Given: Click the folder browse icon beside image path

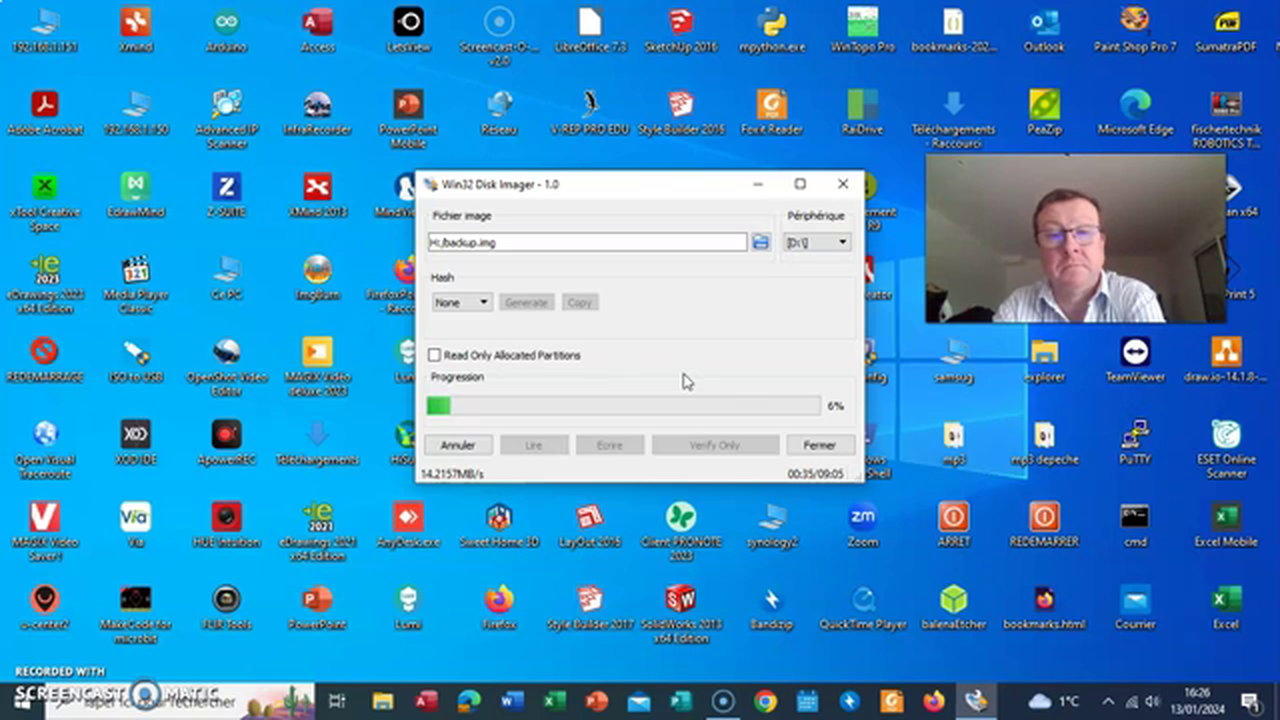Looking at the screenshot, I should (x=761, y=242).
